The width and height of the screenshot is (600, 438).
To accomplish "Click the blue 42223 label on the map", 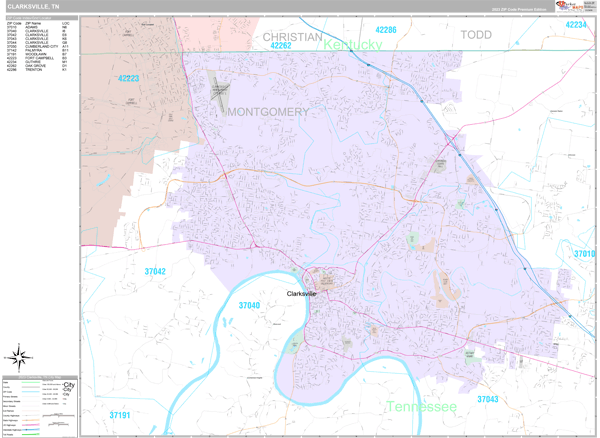I will click(x=129, y=78).
